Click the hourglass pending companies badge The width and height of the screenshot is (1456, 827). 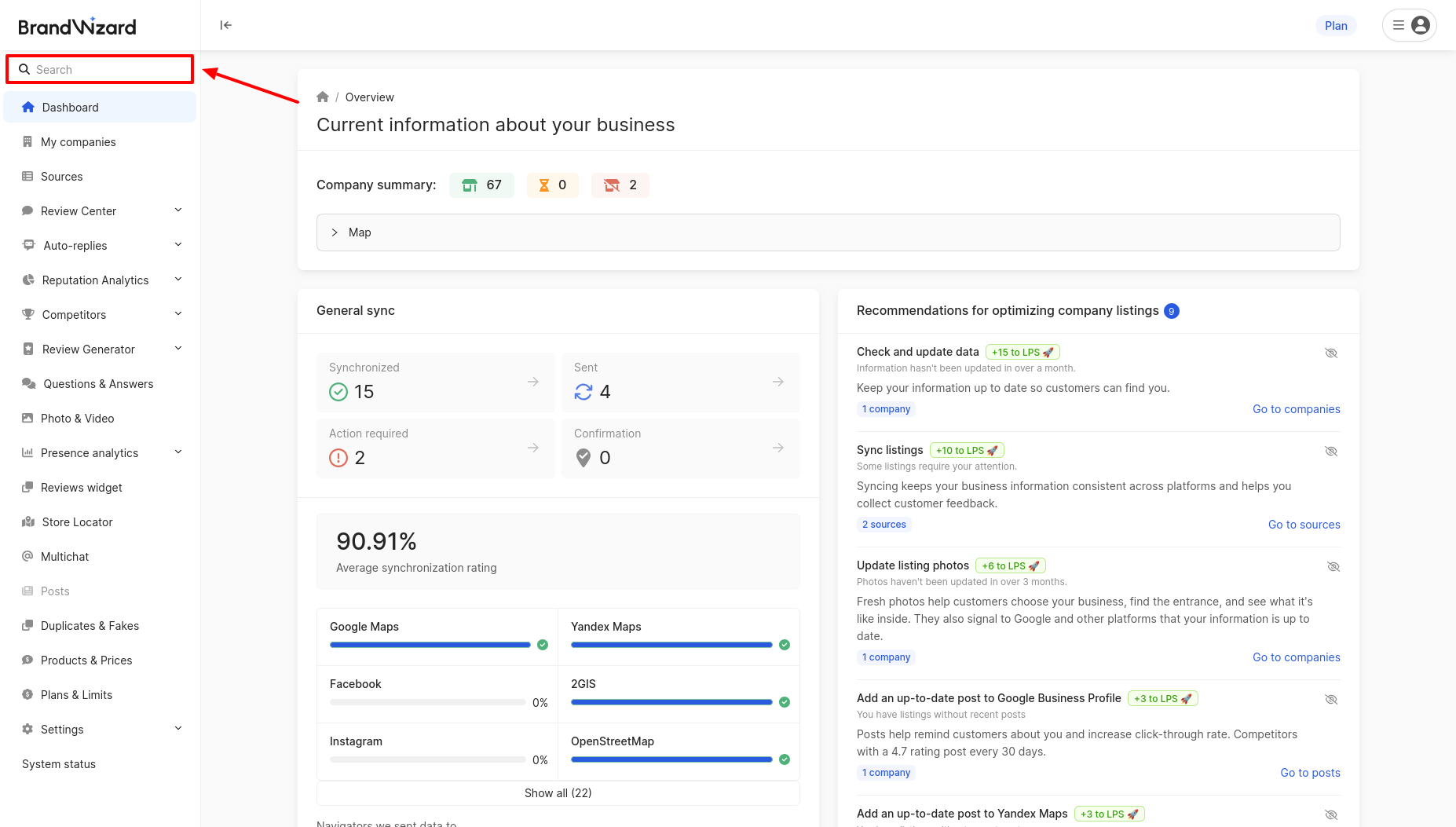pos(553,185)
